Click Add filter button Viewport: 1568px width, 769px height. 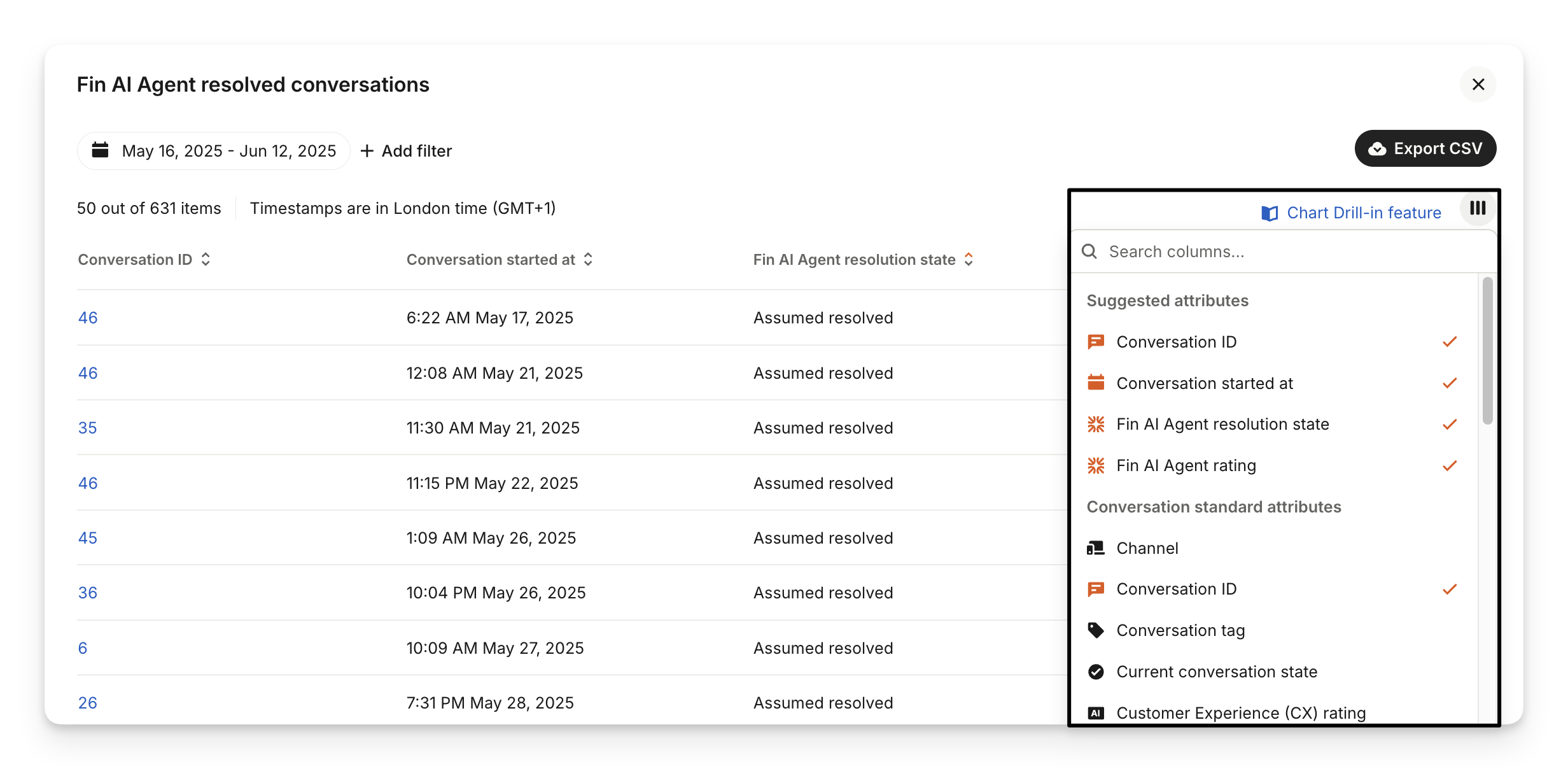(x=406, y=151)
